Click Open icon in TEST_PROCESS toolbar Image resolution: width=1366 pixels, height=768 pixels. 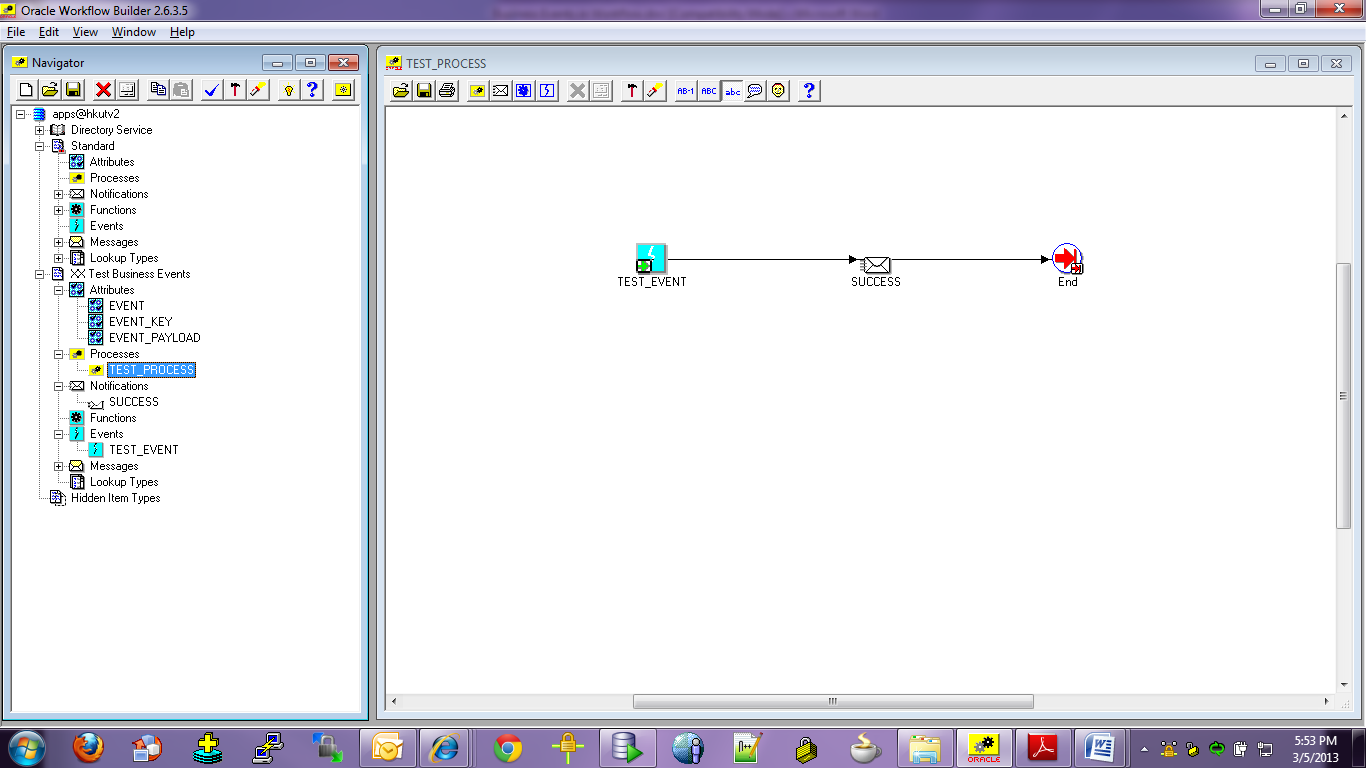pyautogui.click(x=401, y=91)
